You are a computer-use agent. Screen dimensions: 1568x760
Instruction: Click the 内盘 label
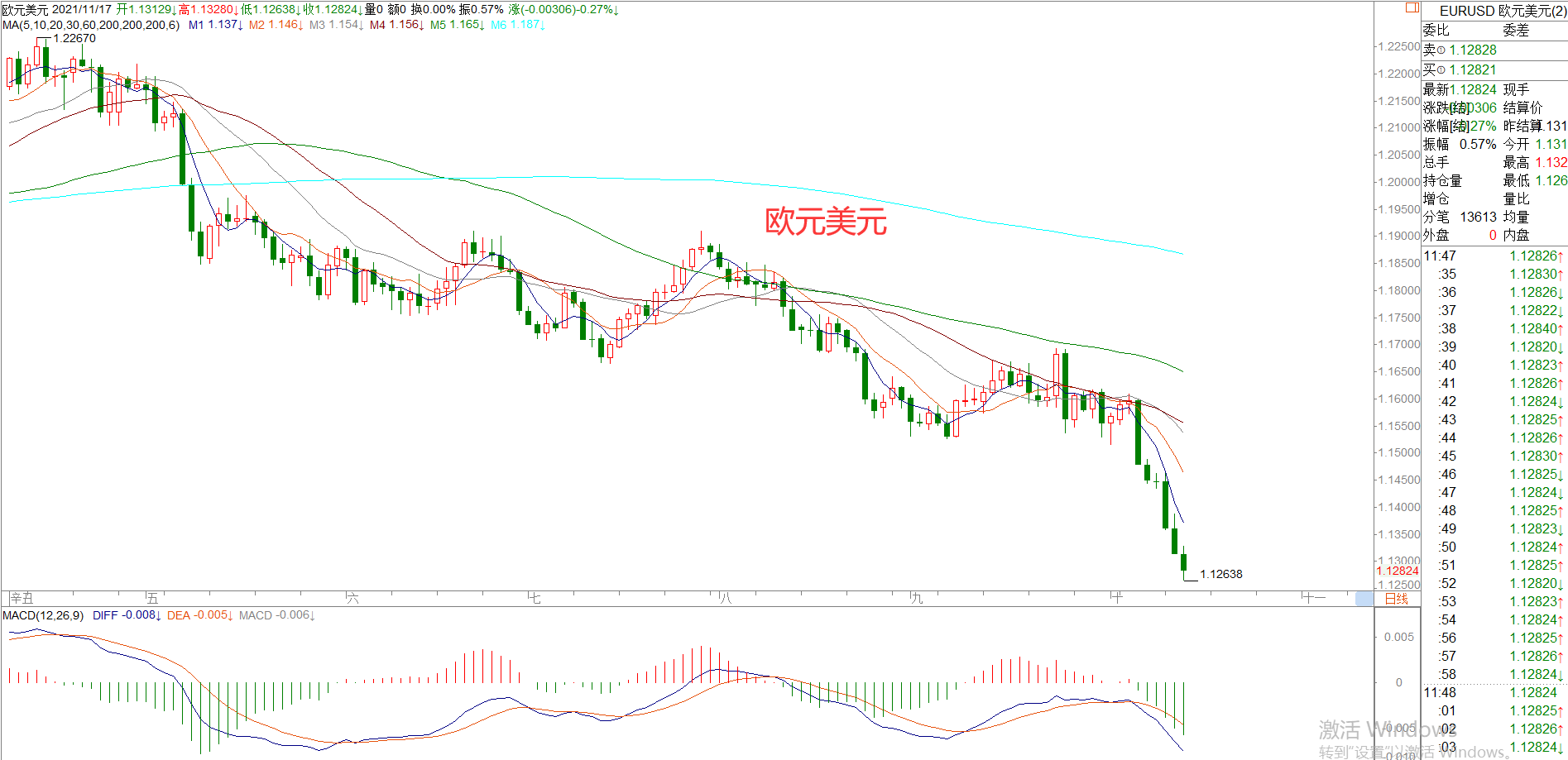click(x=1516, y=235)
